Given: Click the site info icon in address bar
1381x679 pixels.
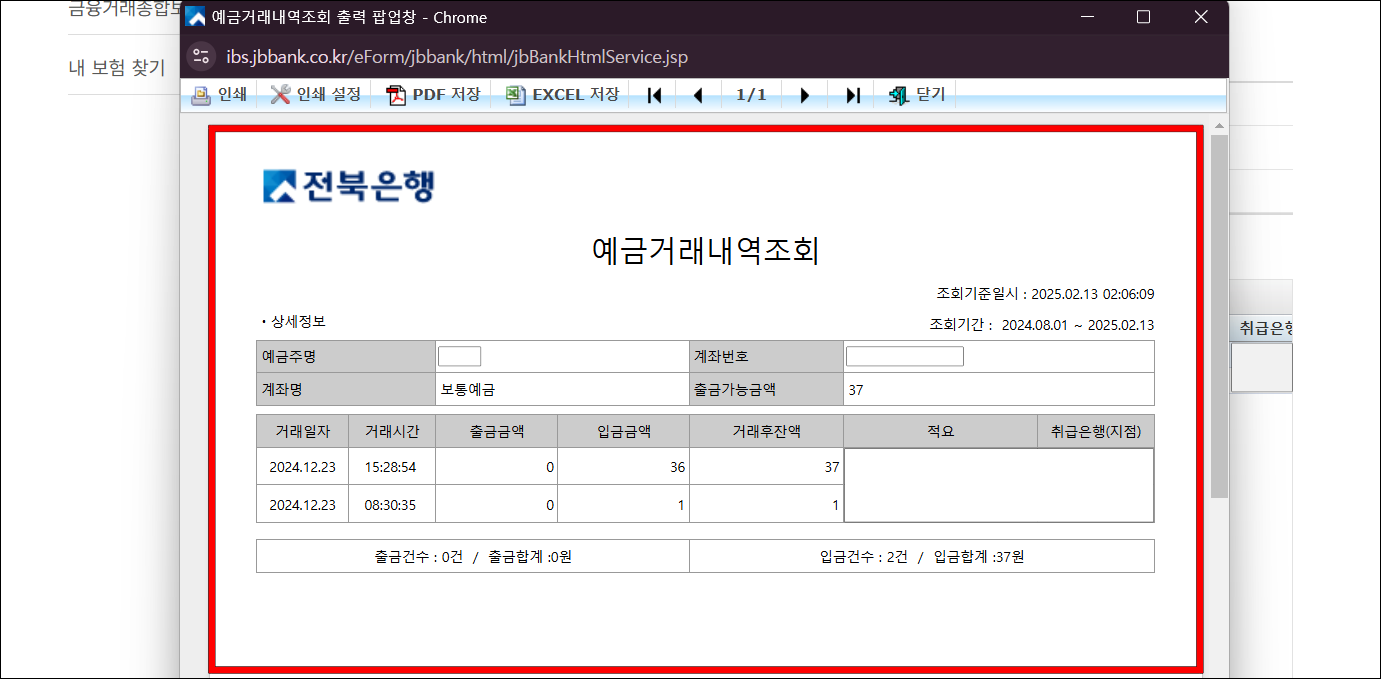Looking at the screenshot, I should pyautogui.click(x=200, y=57).
